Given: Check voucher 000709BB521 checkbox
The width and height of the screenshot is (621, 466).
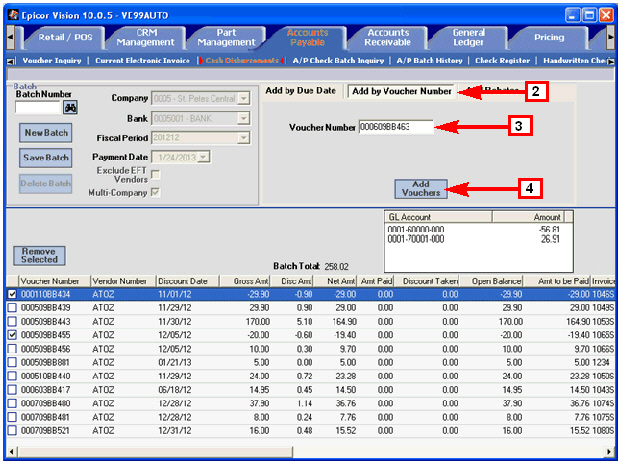Looking at the screenshot, I should [12, 430].
